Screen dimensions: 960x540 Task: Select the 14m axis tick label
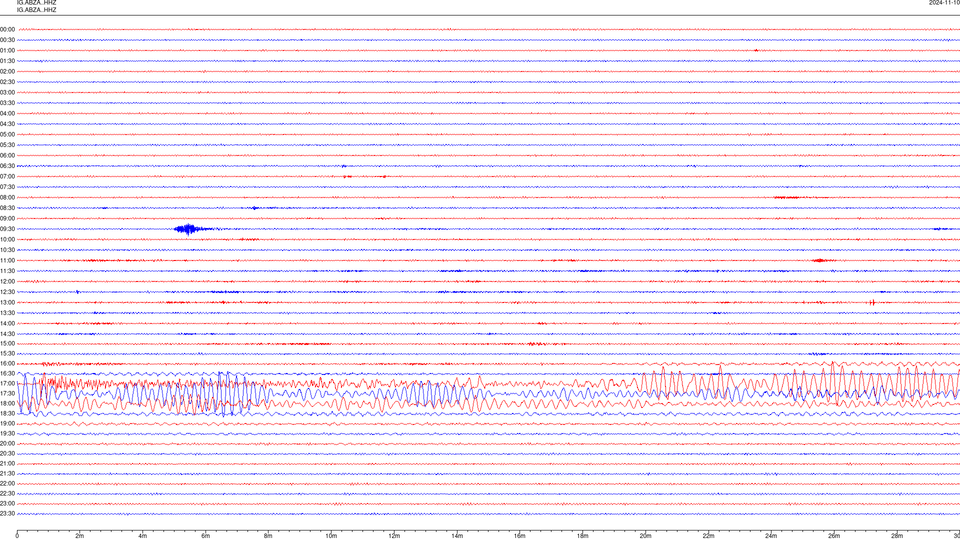pos(457,536)
